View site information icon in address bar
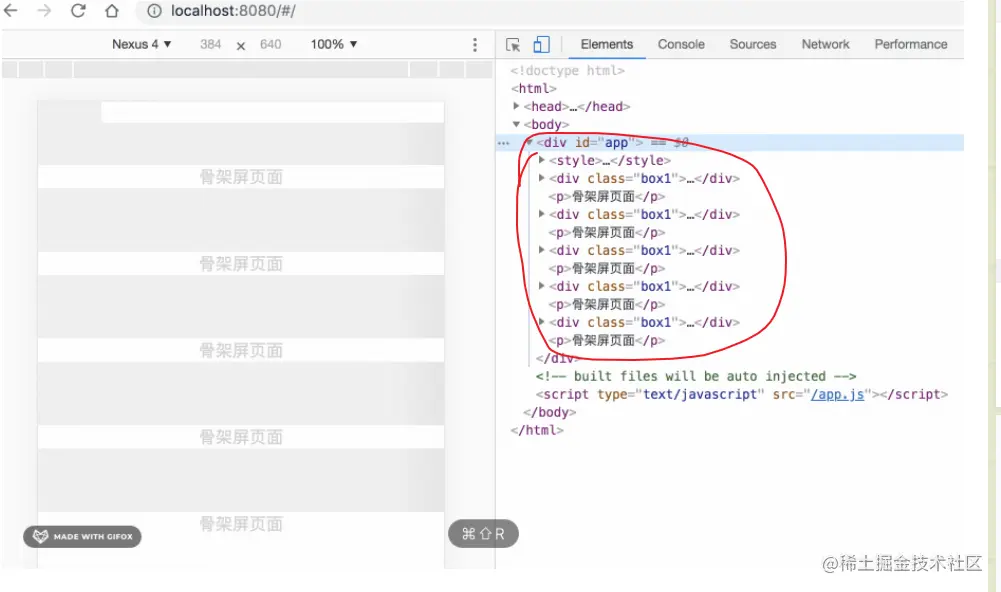The height and width of the screenshot is (592, 1001). tap(154, 11)
